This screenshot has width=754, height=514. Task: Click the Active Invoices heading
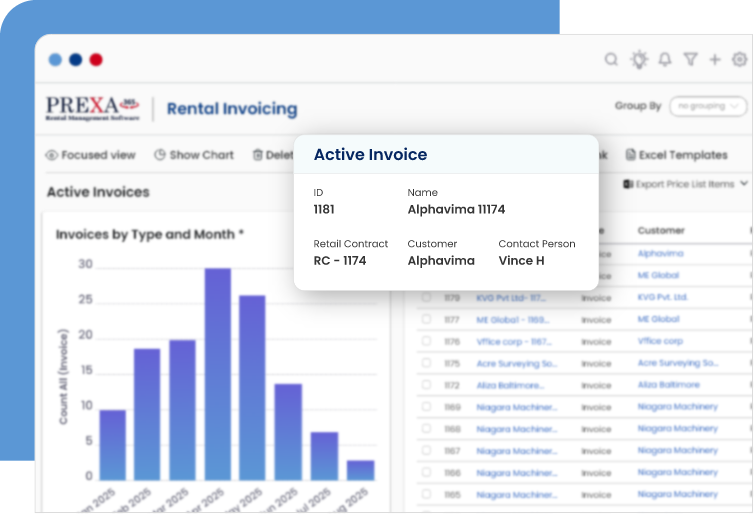tap(98, 192)
